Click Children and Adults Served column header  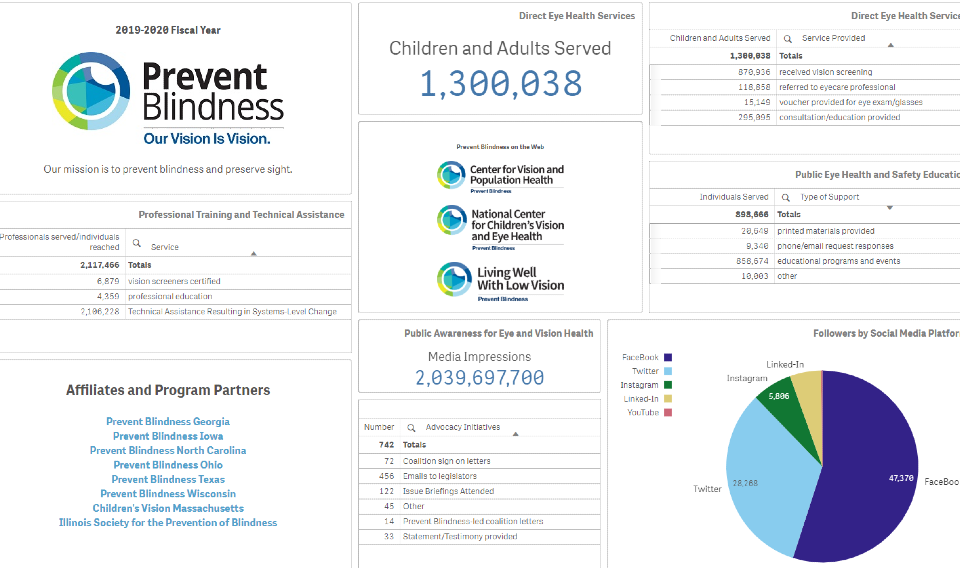click(719, 38)
